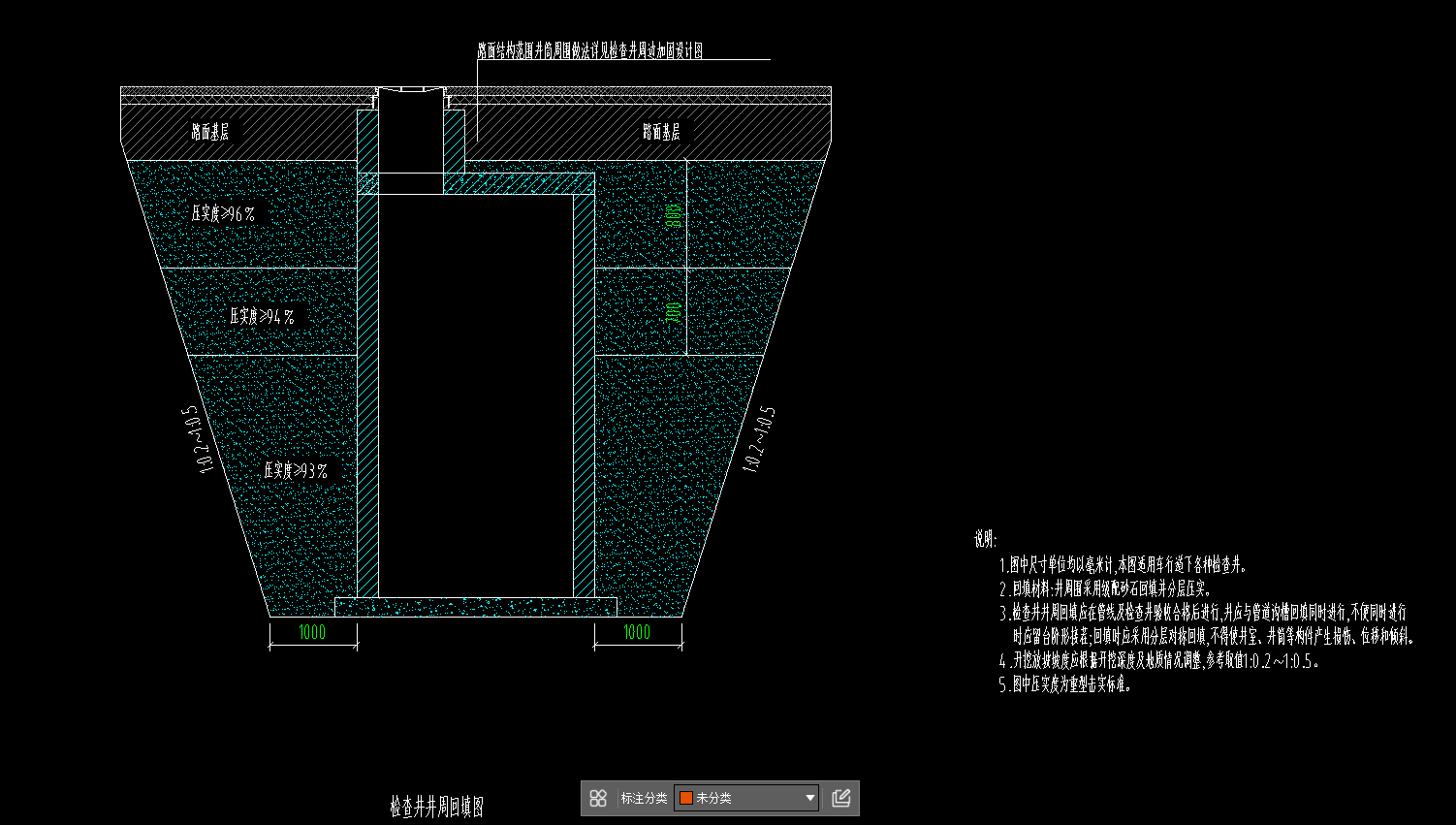
Task: Open the four-shapes category icon
Action: click(598, 798)
